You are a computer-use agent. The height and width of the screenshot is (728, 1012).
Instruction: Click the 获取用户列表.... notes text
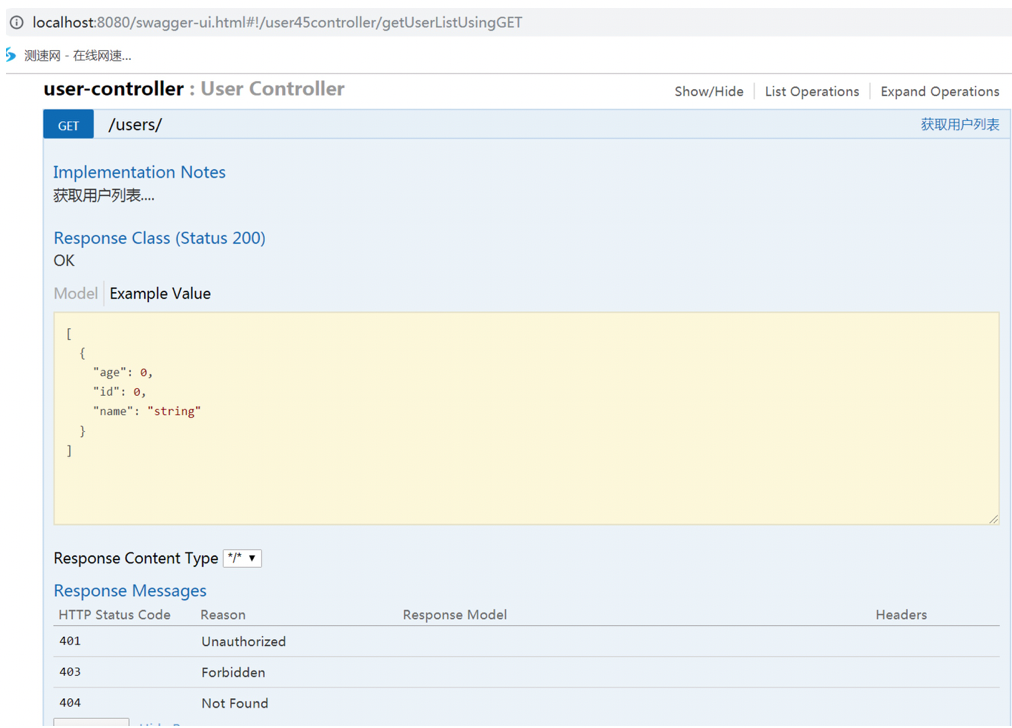point(104,196)
